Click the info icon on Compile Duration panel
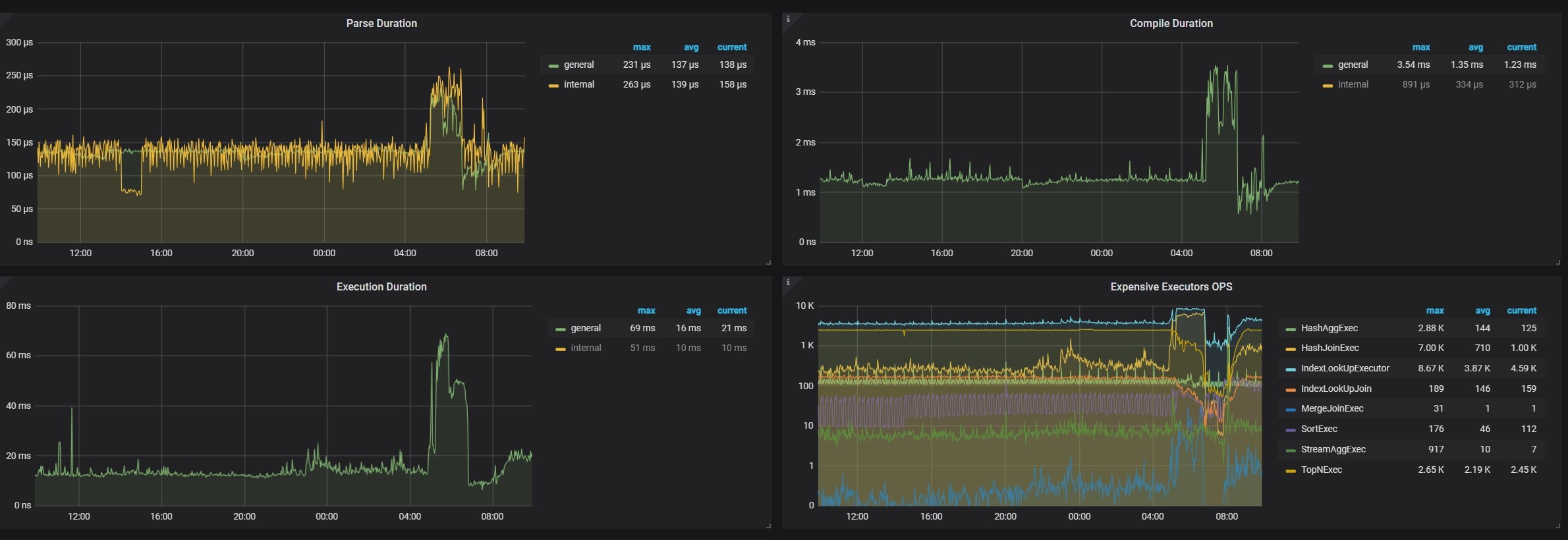The width and height of the screenshot is (1568, 540). (x=788, y=19)
